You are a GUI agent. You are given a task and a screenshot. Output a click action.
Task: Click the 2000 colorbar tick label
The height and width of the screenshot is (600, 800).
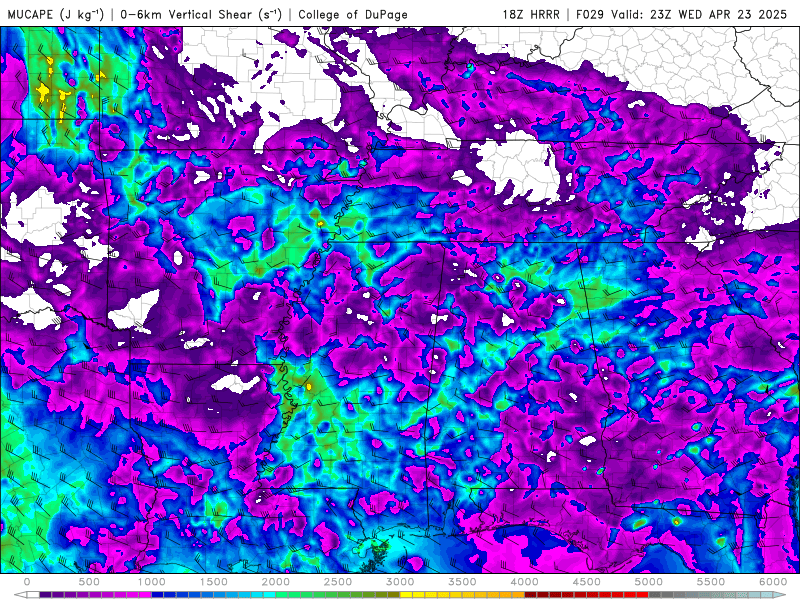276,582
